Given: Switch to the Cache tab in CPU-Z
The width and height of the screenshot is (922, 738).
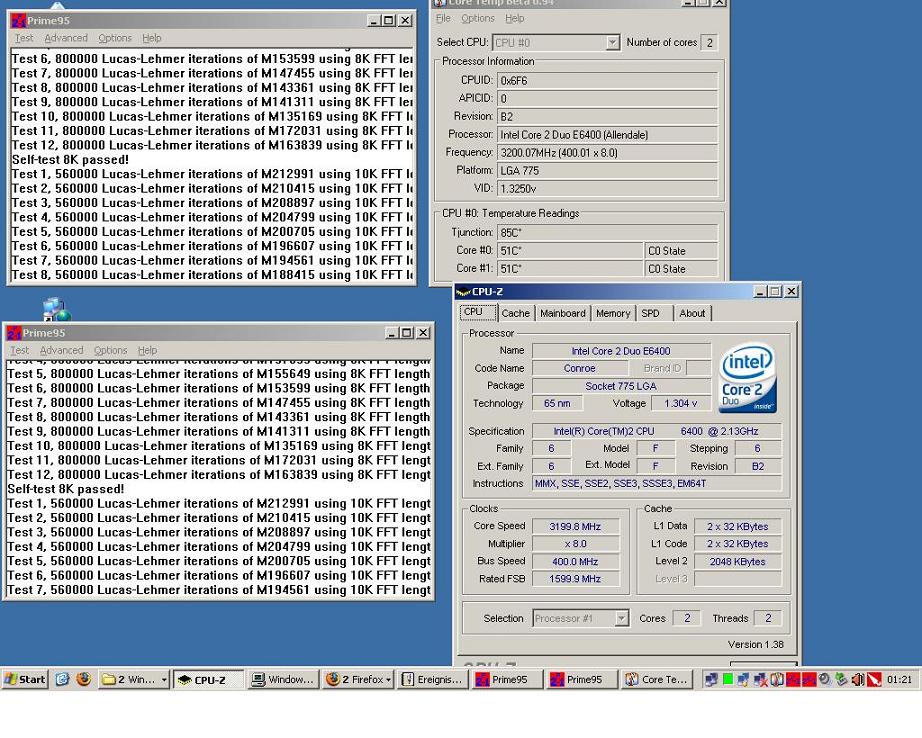Looking at the screenshot, I should (516, 313).
